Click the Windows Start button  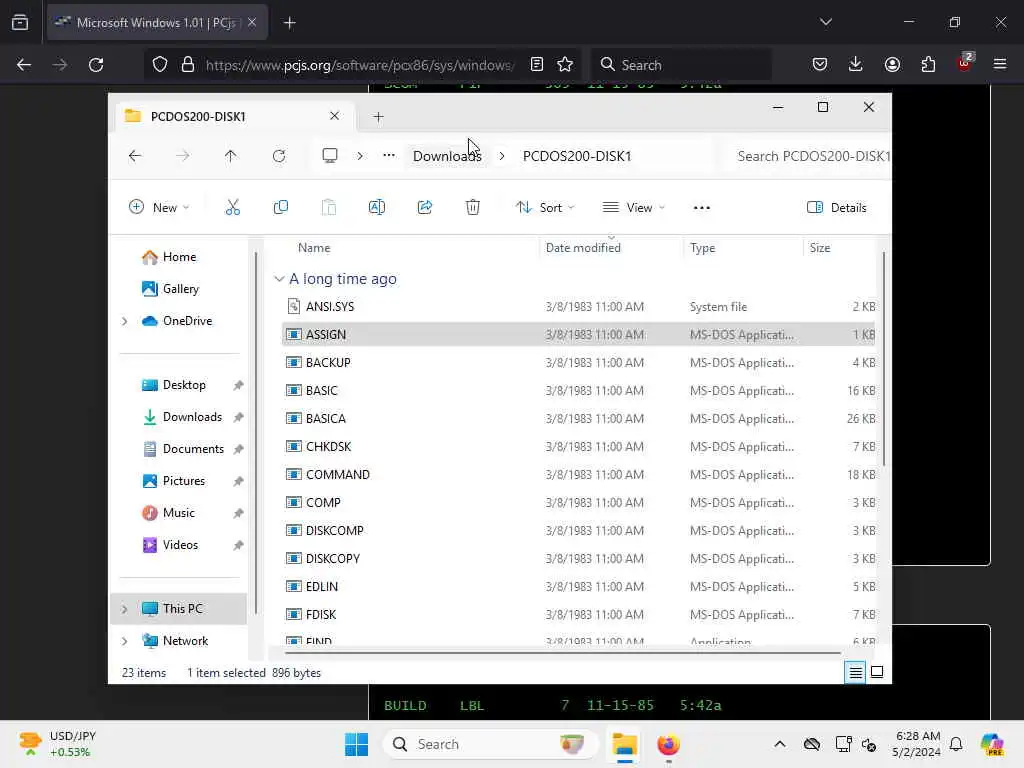pos(357,744)
